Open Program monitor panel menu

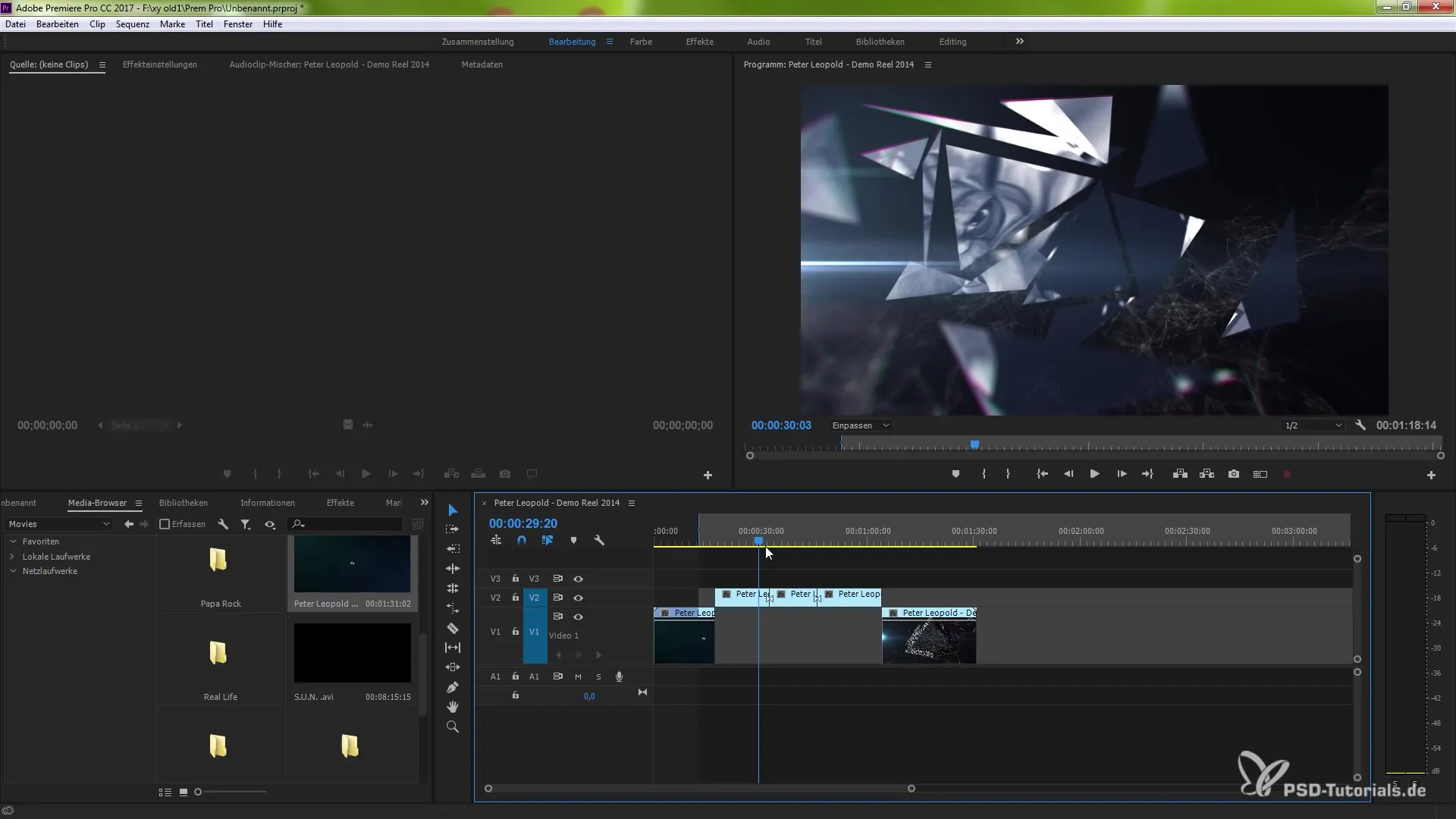click(x=927, y=64)
